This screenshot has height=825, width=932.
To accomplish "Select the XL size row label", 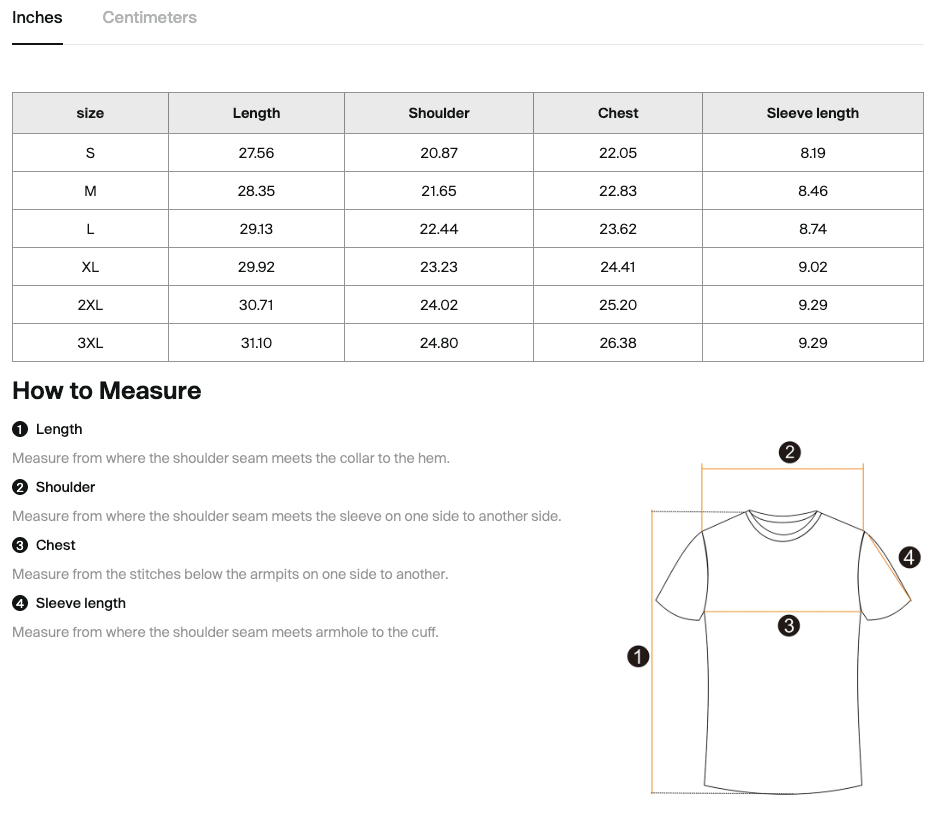I will click(x=90, y=267).
